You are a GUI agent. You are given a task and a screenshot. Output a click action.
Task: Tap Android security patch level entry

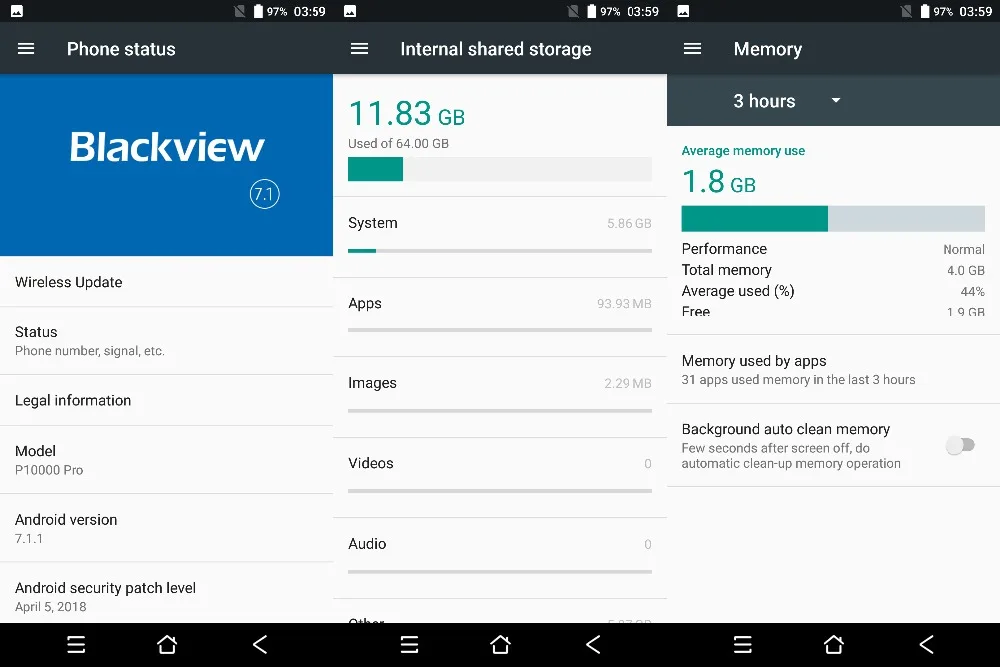(166, 593)
